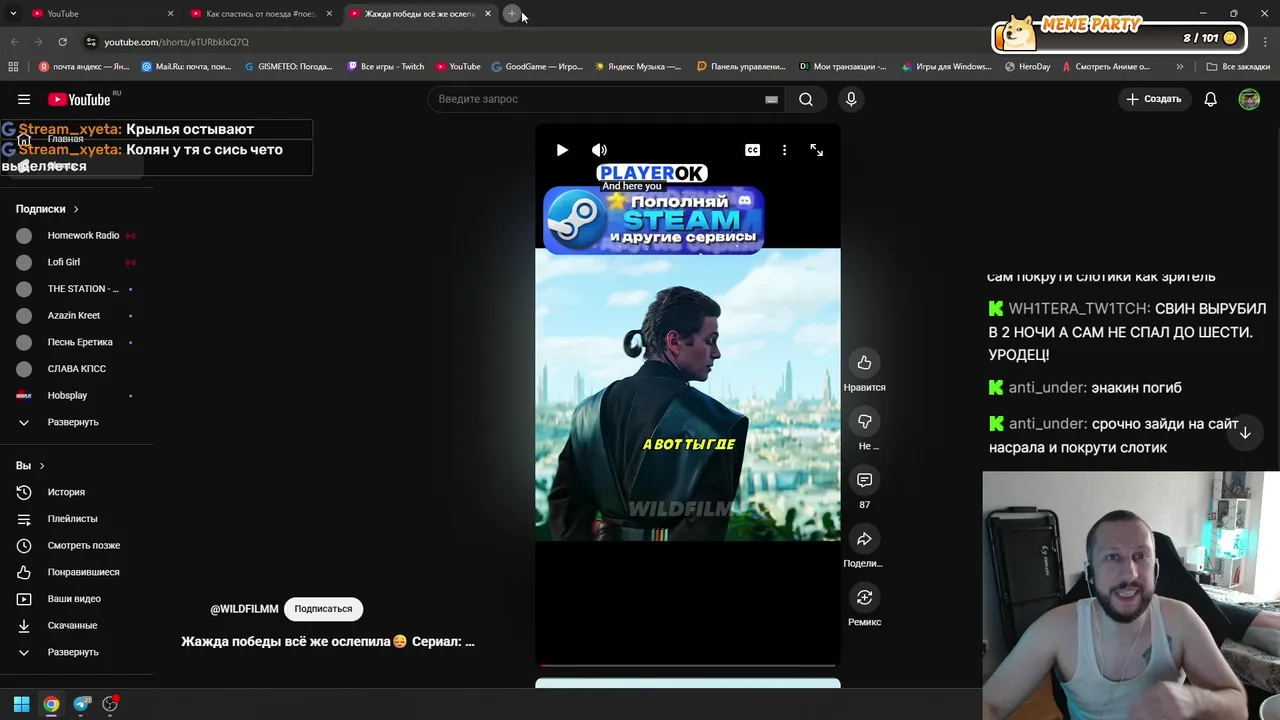Click the address bar URL
1280x720 pixels.
pos(176,42)
